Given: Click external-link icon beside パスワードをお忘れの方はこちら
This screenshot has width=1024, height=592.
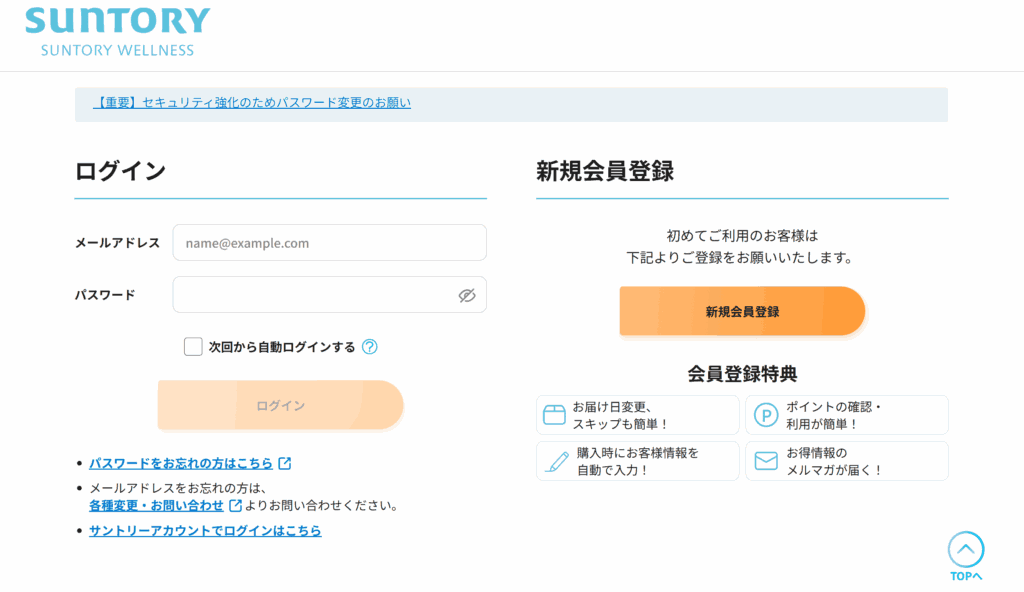Looking at the screenshot, I should [285, 463].
